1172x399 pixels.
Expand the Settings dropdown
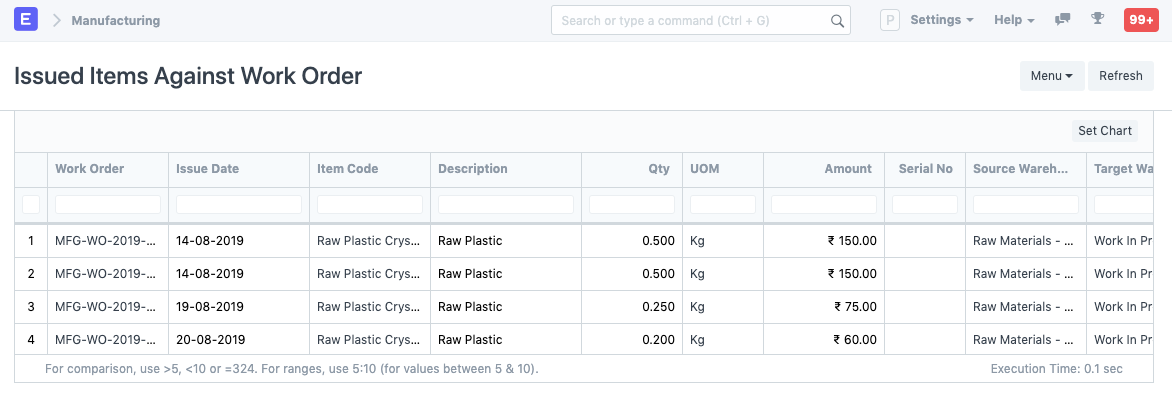point(942,20)
